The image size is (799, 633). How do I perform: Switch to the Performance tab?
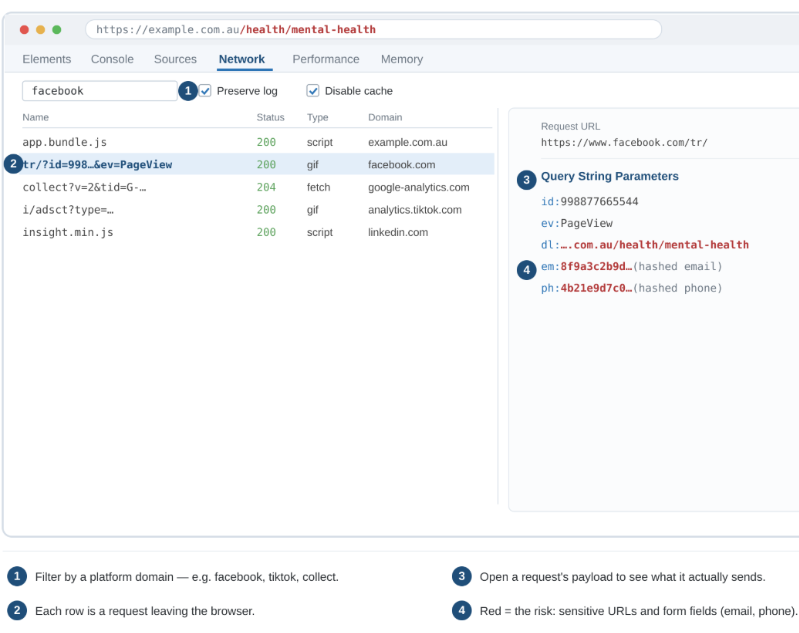click(326, 59)
